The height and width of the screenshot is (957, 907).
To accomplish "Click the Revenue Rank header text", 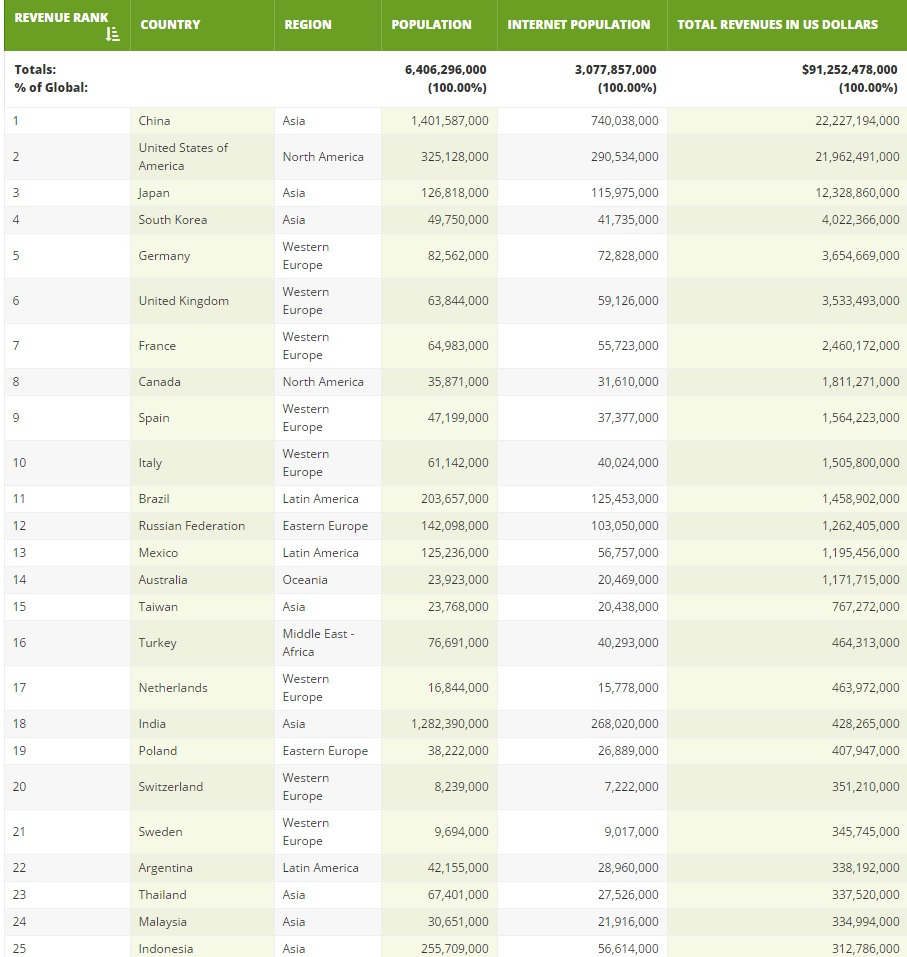I will click(x=61, y=18).
